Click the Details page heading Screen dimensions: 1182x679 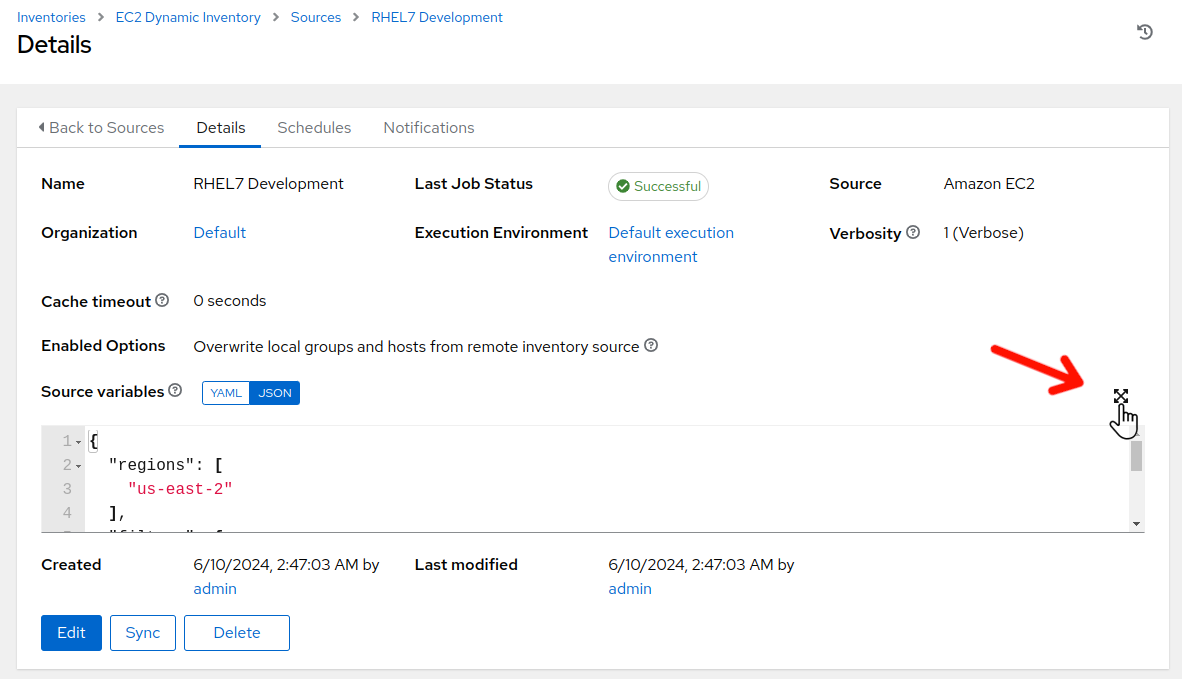tap(54, 45)
